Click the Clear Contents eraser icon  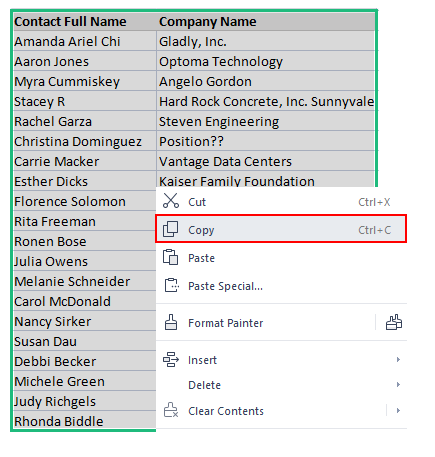[171, 410]
